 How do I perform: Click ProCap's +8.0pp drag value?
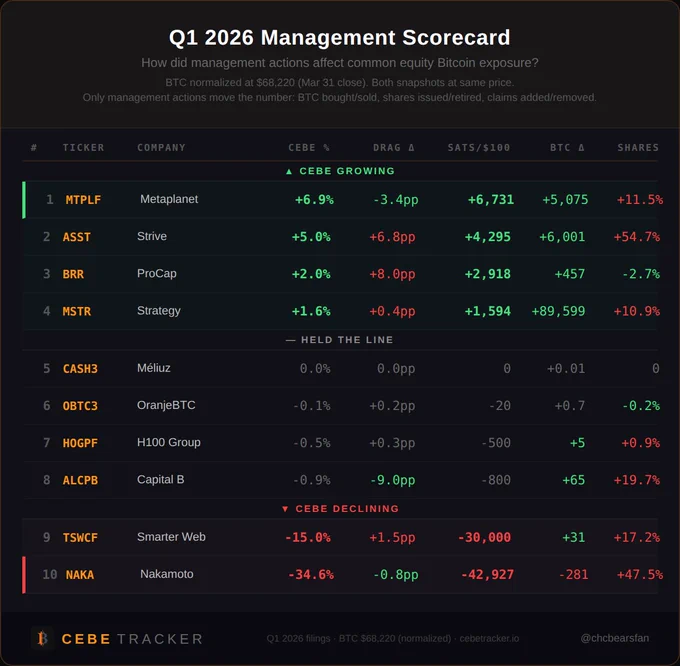392,274
